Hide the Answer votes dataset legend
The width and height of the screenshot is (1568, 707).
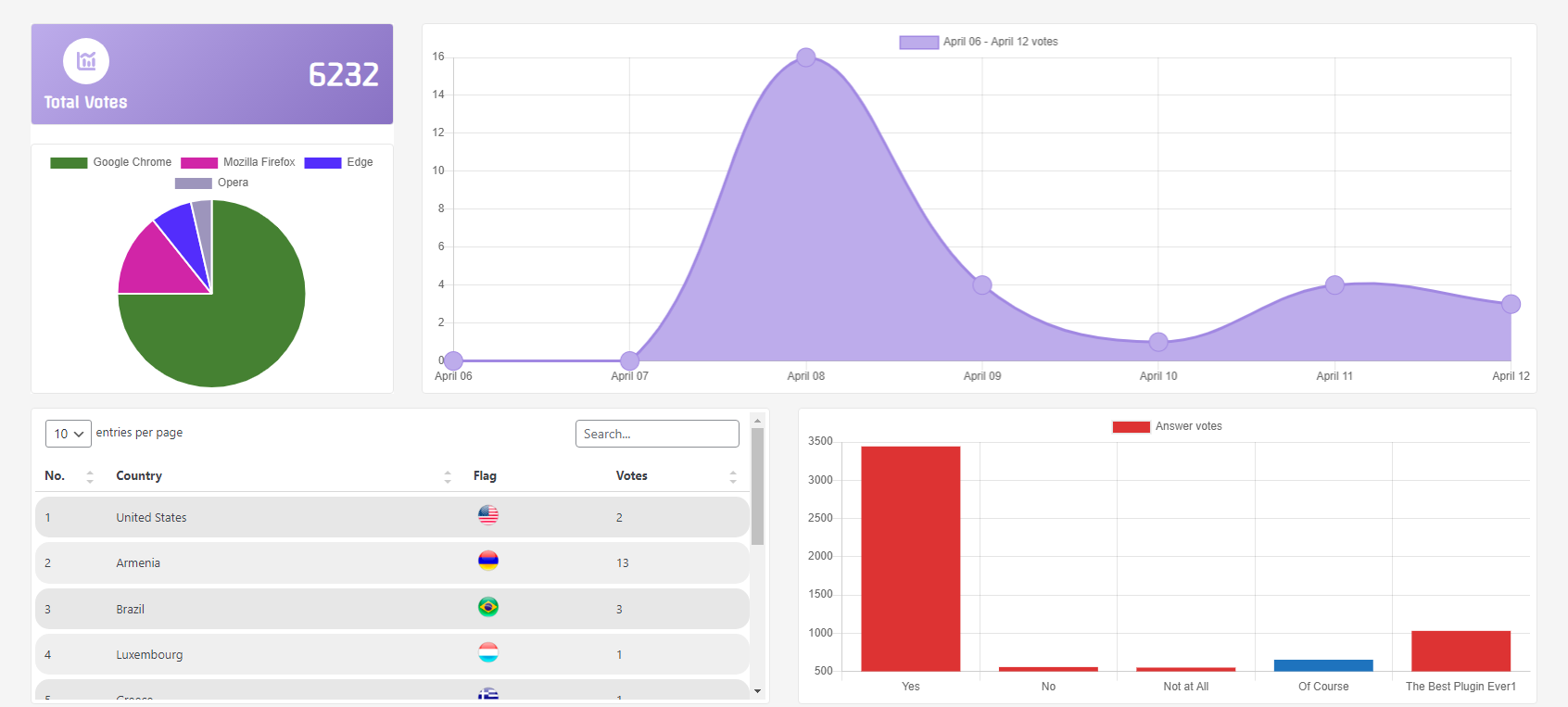[x=1168, y=426]
